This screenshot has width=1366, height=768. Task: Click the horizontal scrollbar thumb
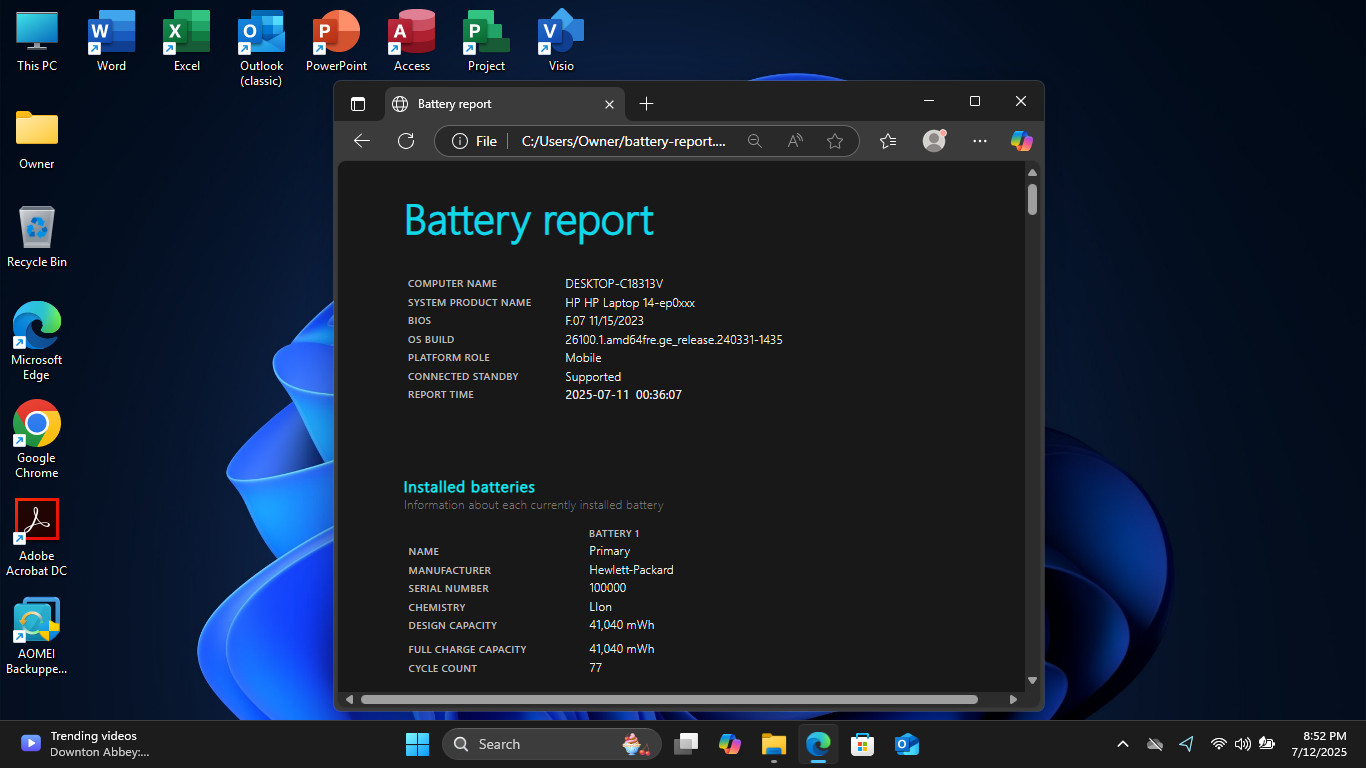click(x=669, y=699)
